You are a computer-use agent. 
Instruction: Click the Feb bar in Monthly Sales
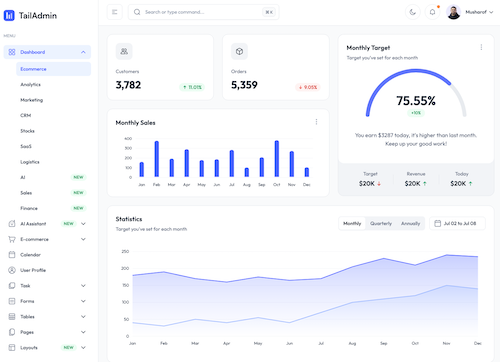tap(157, 159)
